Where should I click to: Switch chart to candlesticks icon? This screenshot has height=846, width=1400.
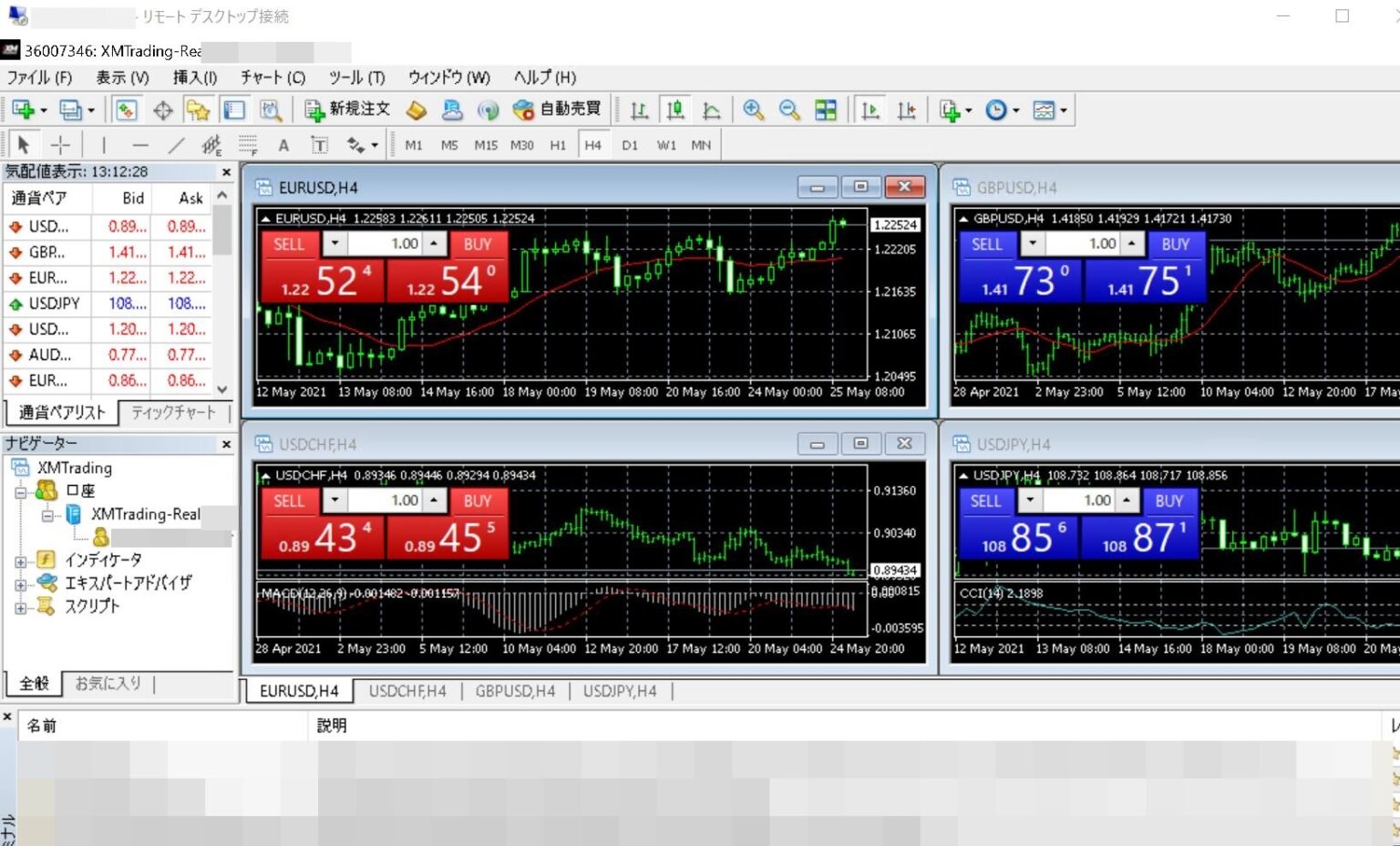point(675,110)
